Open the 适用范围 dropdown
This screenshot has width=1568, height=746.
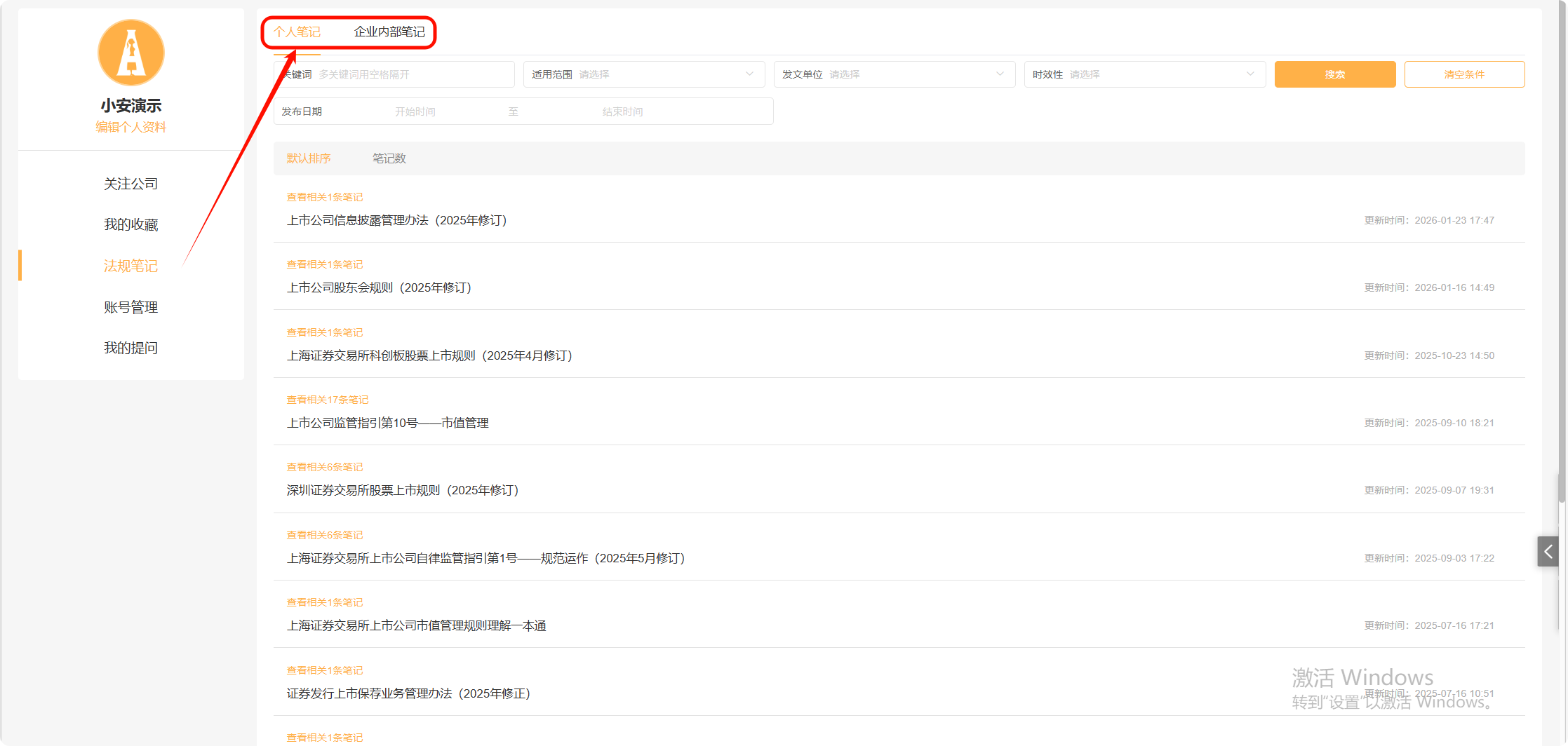tap(644, 74)
